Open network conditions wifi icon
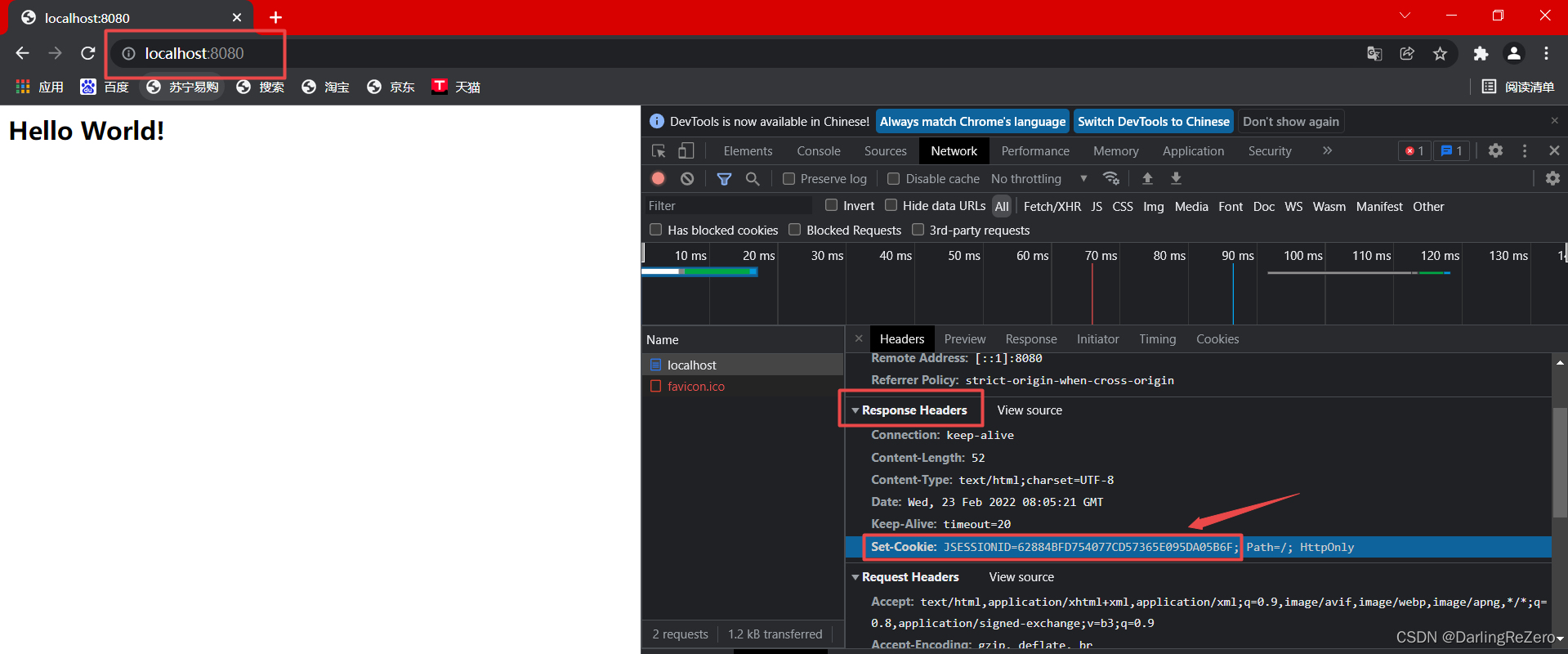Image resolution: width=1568 pixels, height=654 pixels. [x=1111, y=178]
